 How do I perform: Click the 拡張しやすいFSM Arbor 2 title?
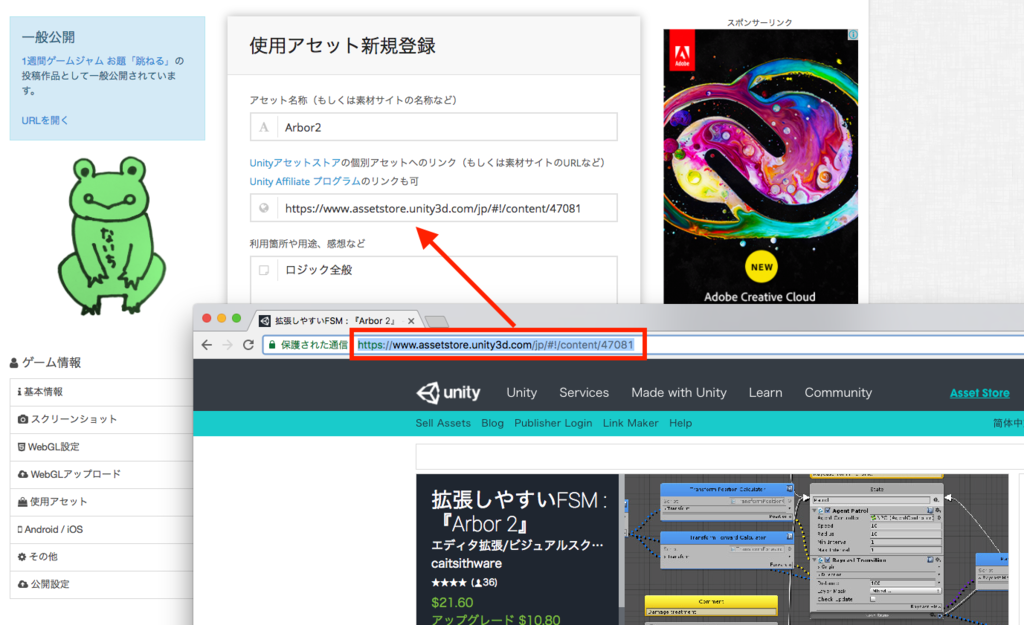coord(519,512)
